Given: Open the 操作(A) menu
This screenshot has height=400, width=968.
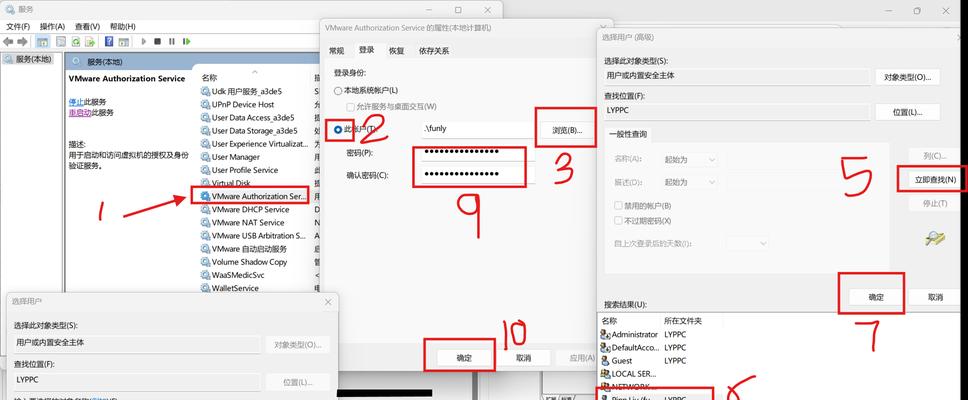Looking at the screenshot, I should pyautogui.click(x=52, y=27).
